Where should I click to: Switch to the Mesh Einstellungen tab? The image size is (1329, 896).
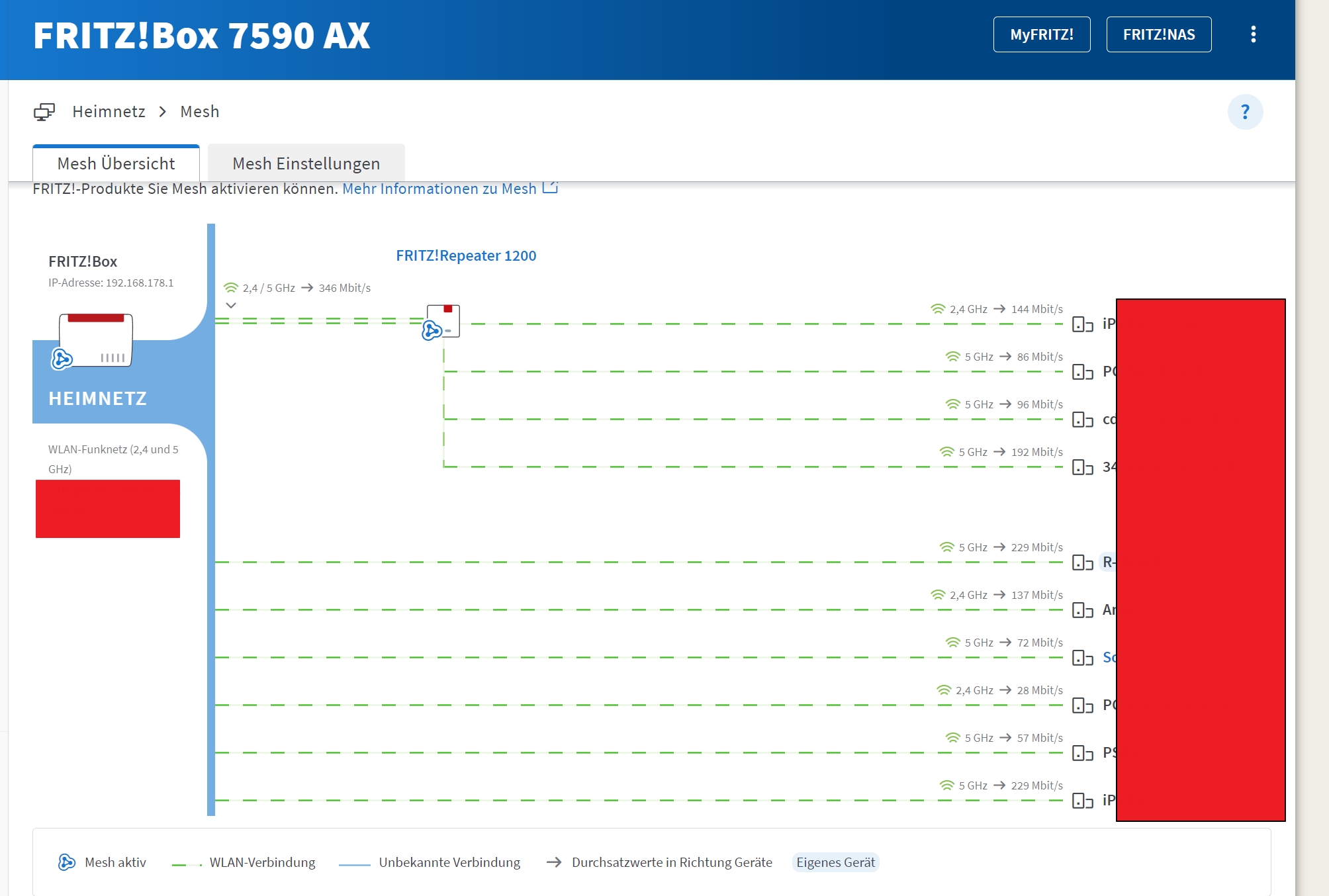click(x=306, y=163)
